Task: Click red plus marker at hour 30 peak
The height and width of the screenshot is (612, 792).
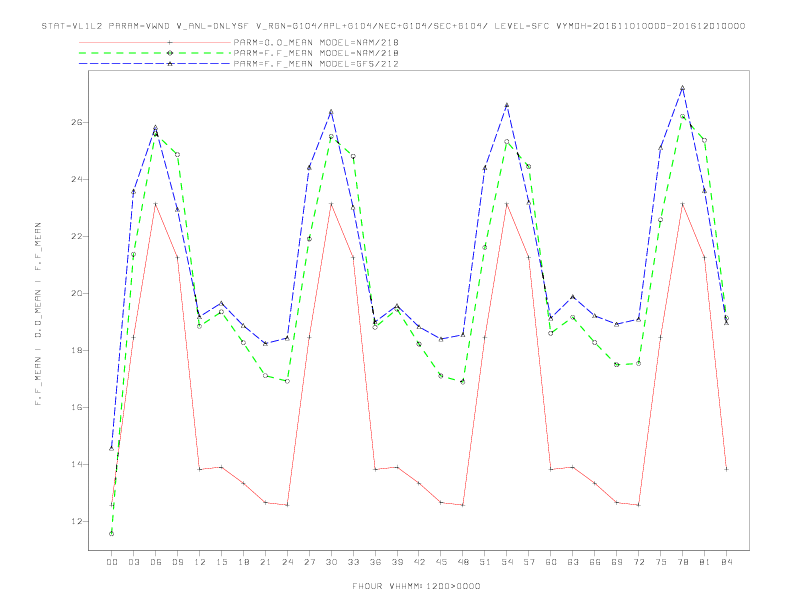Action: pos(331,204)
